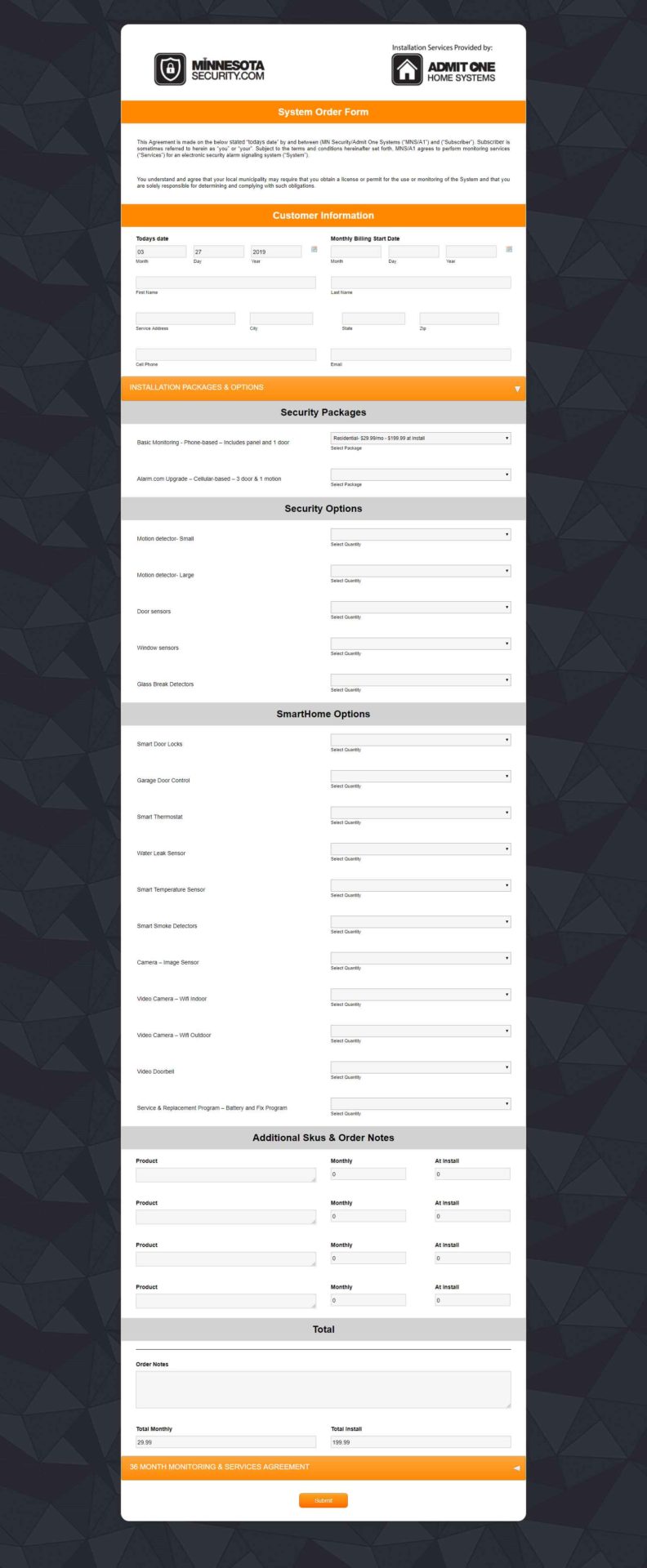647x1568 pixels.
Task: Open the Door sensors quantity dropdown
Action: click(421, 608)
